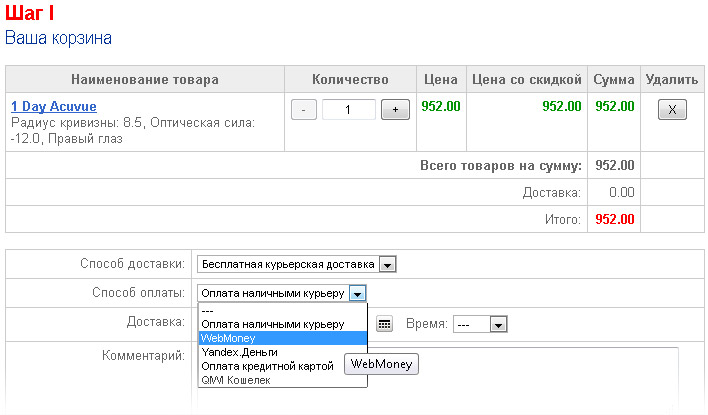Screen dimensions: 708x415
Task: Collapse the Способ оплаты dropdown arrow
Action: tap(357, 294)
